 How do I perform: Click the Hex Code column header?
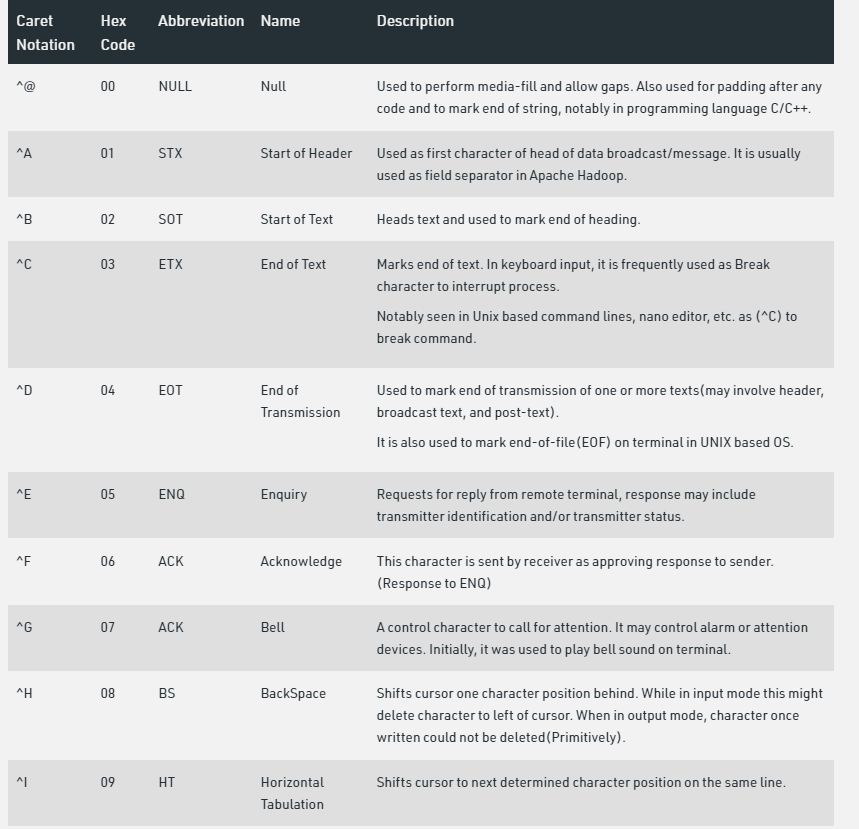tap(117, 32)
